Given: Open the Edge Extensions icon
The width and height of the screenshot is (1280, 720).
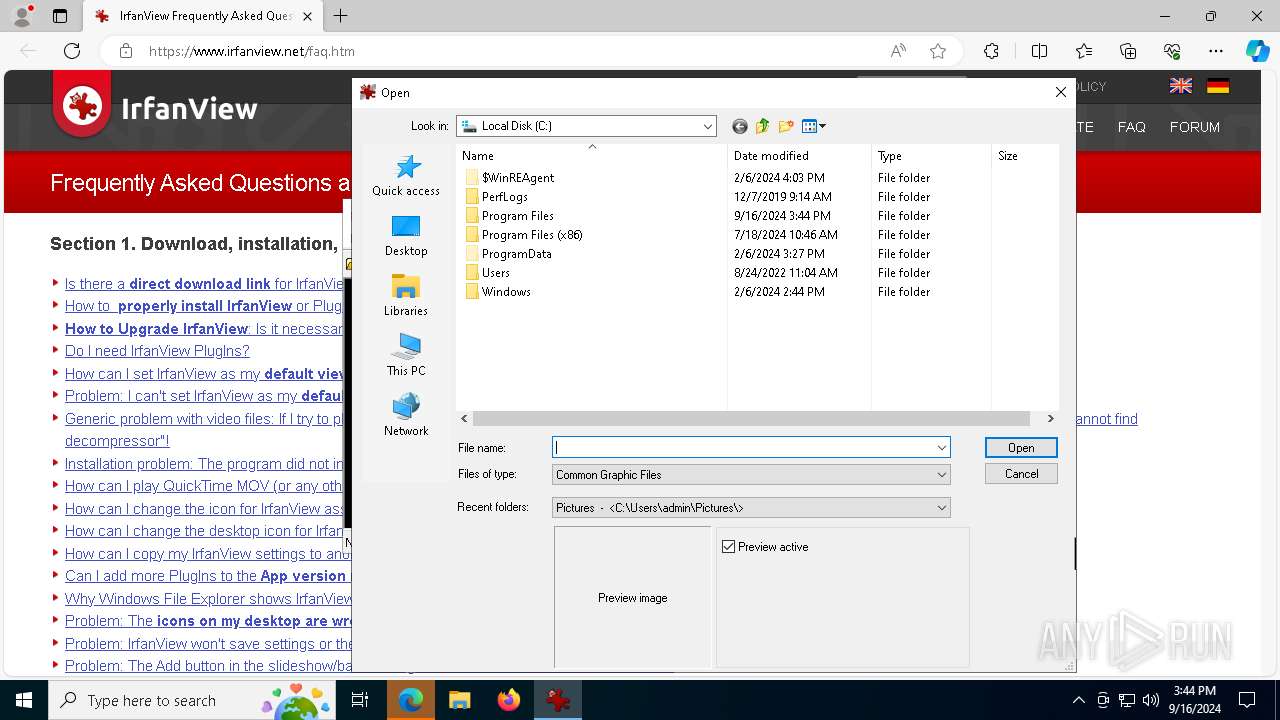Looking at the screenshot, I should coord(991,51).
